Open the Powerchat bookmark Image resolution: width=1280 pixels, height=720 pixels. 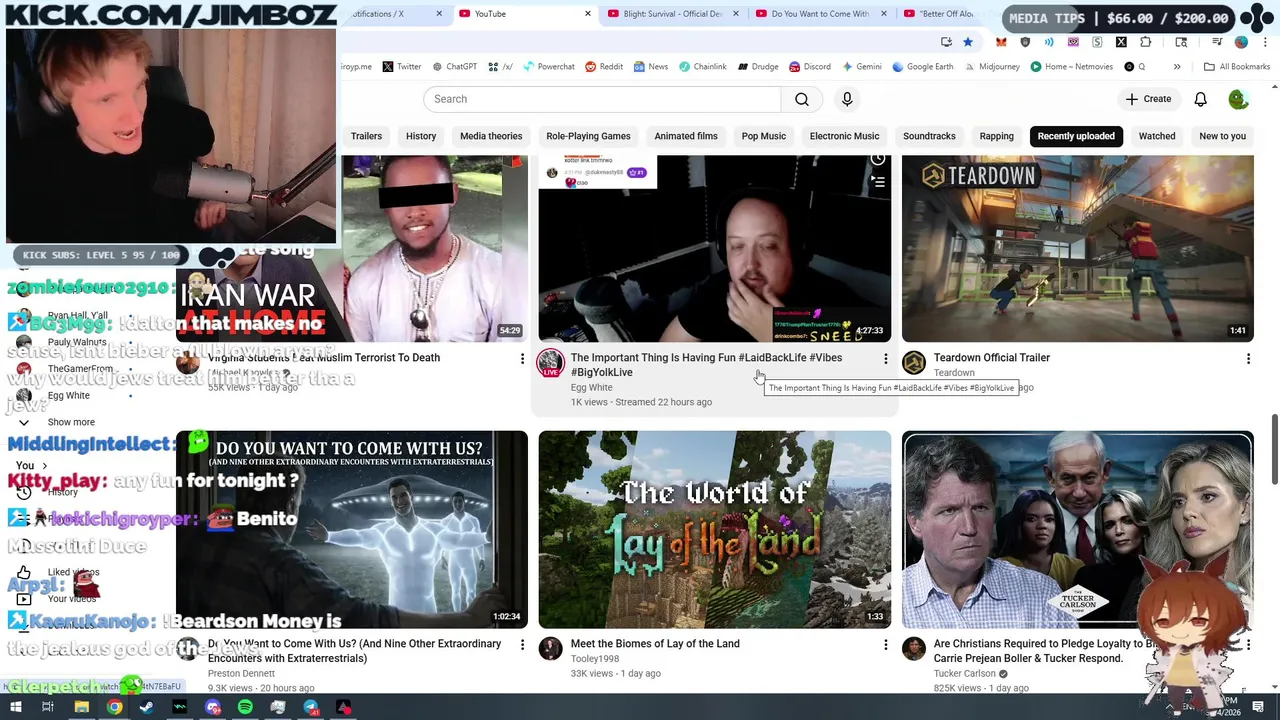click(x=548, y=67)
